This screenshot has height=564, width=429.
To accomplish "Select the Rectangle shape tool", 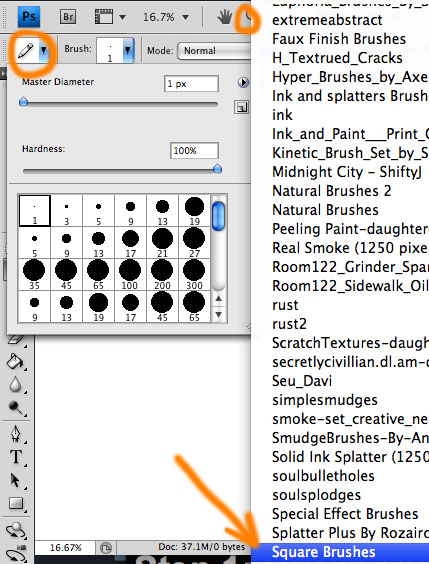I will pos(16,503).
